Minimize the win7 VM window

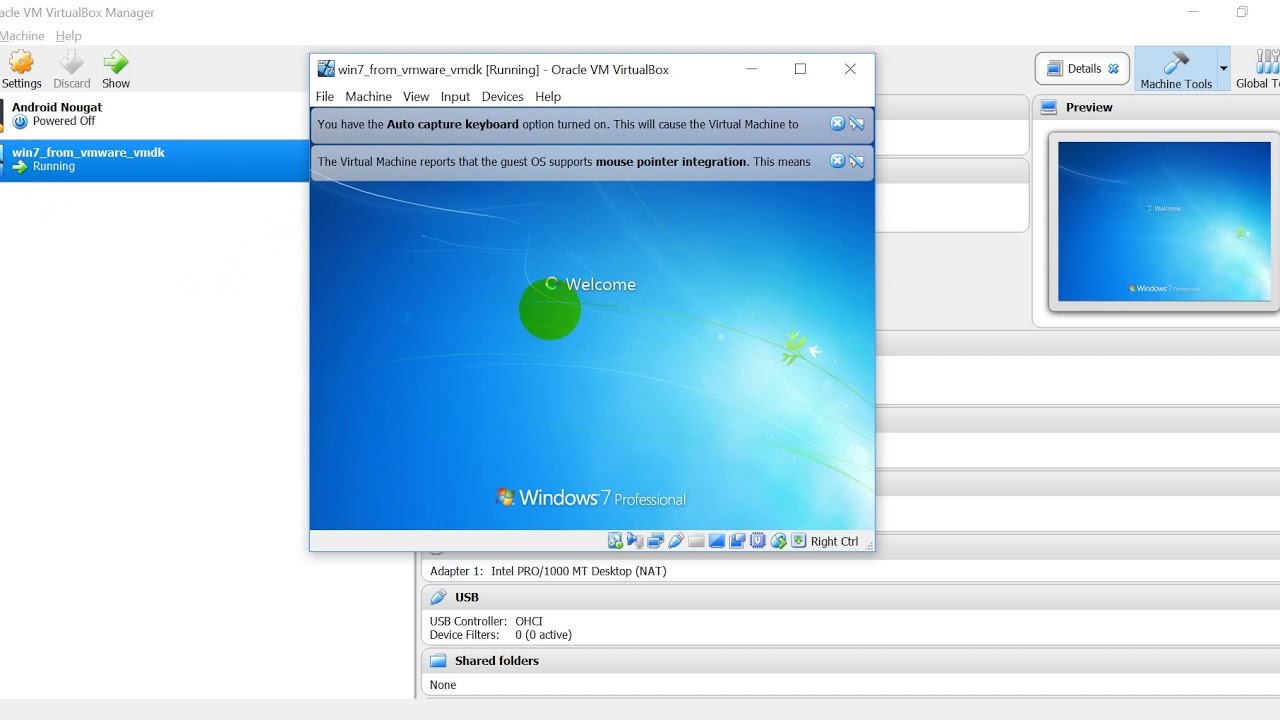751,69
